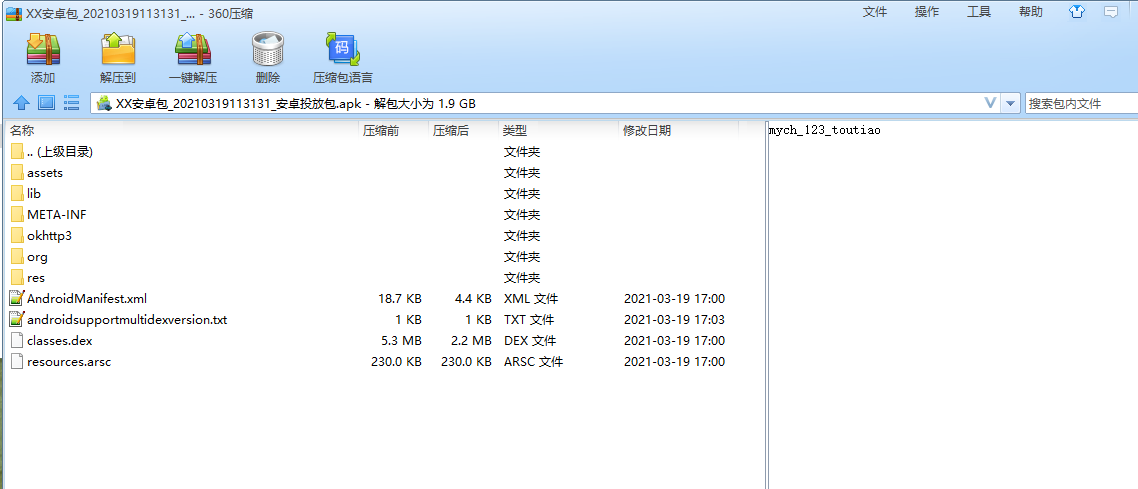This screenshot has height=489, width=1138.
Task: Expand the address bar V chevron
Action: (x=990, y=103)
